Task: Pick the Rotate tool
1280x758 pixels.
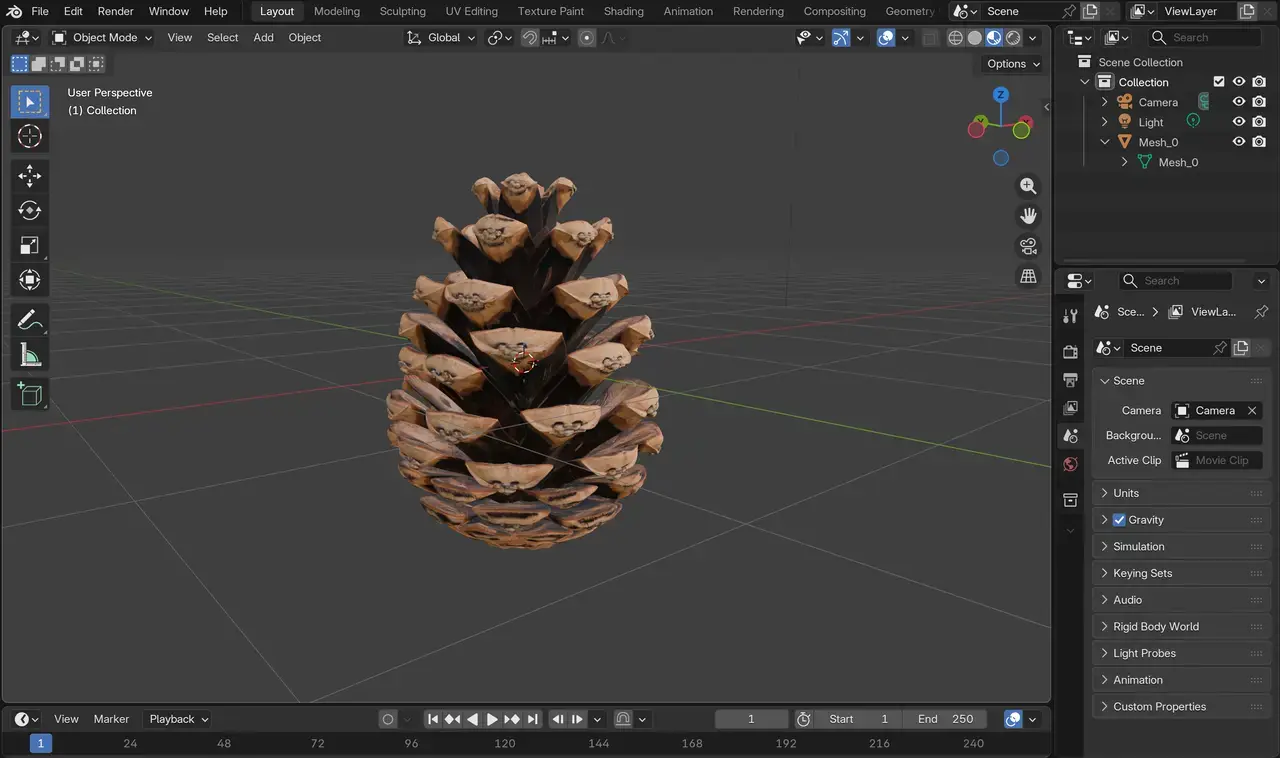Action: pyautogui.click(x=29, y=211)
